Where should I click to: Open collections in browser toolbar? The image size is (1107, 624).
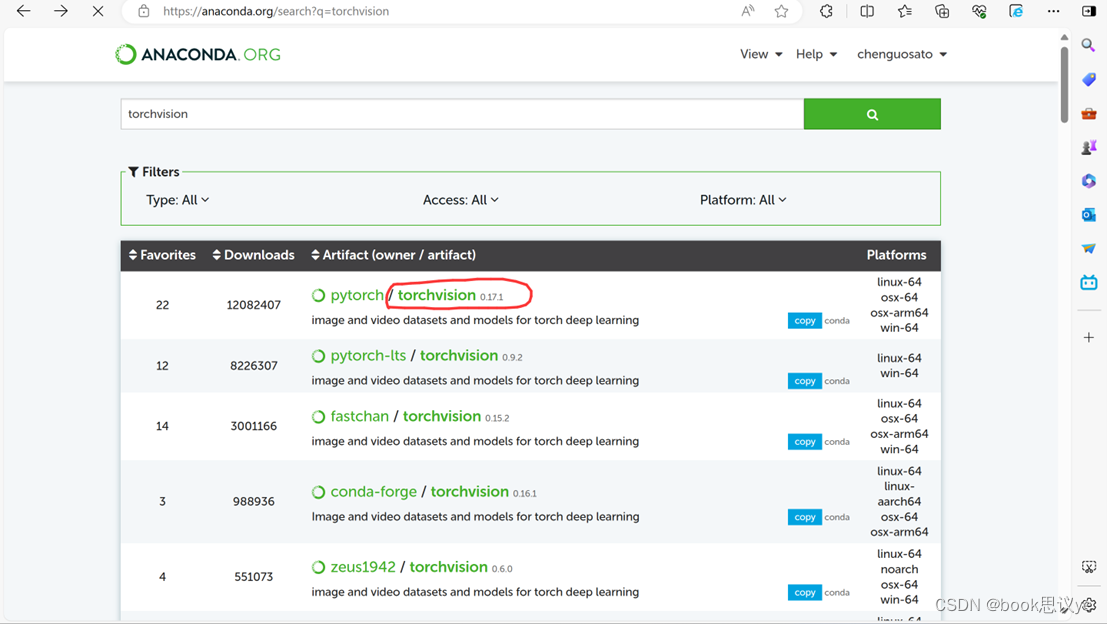(942, 11)
